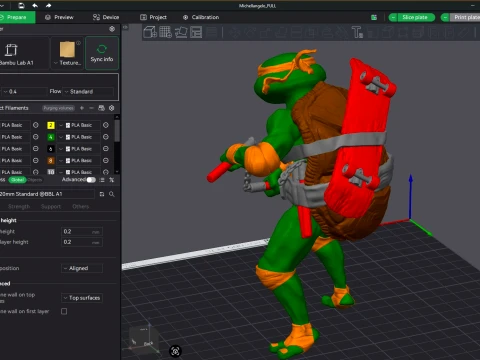480x360 pixels.
Task: Click the AMS sync icon beside filament minus
Action: [101, 108]
